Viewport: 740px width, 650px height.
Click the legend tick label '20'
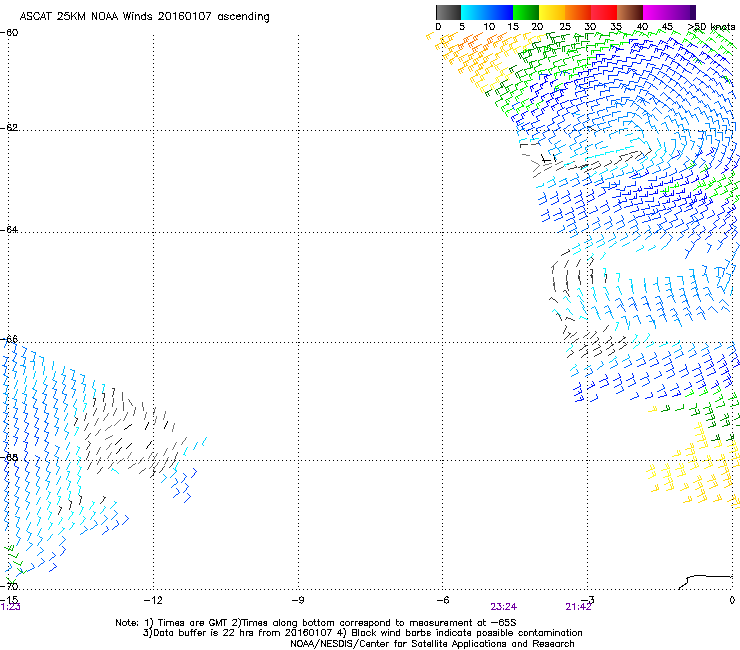[x=537, y=27]
